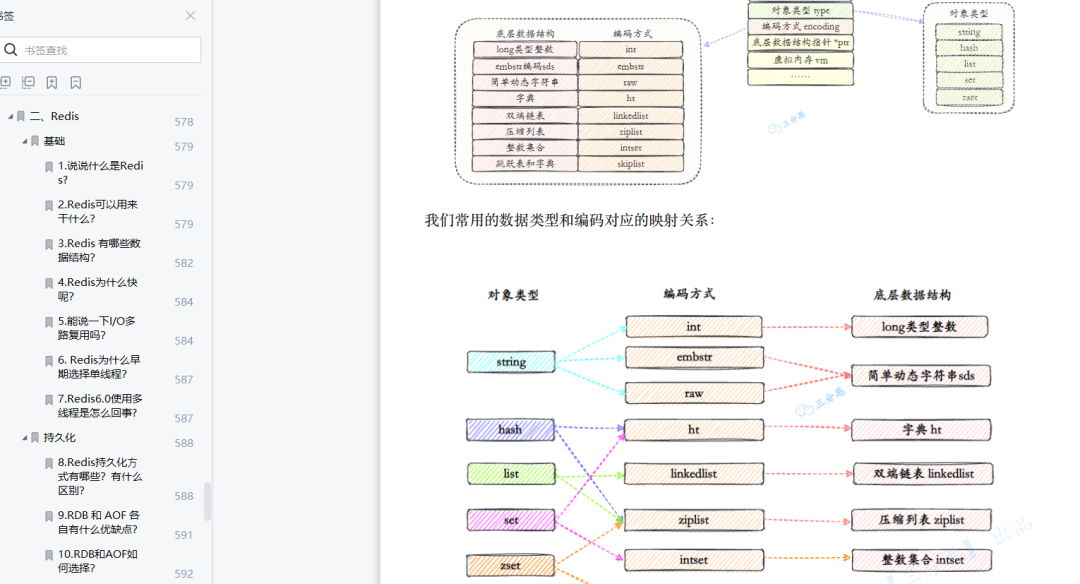Screen dimensions: 1080x584
Task: Click the bookmark icon beside 基础
Action: [32, 142]
